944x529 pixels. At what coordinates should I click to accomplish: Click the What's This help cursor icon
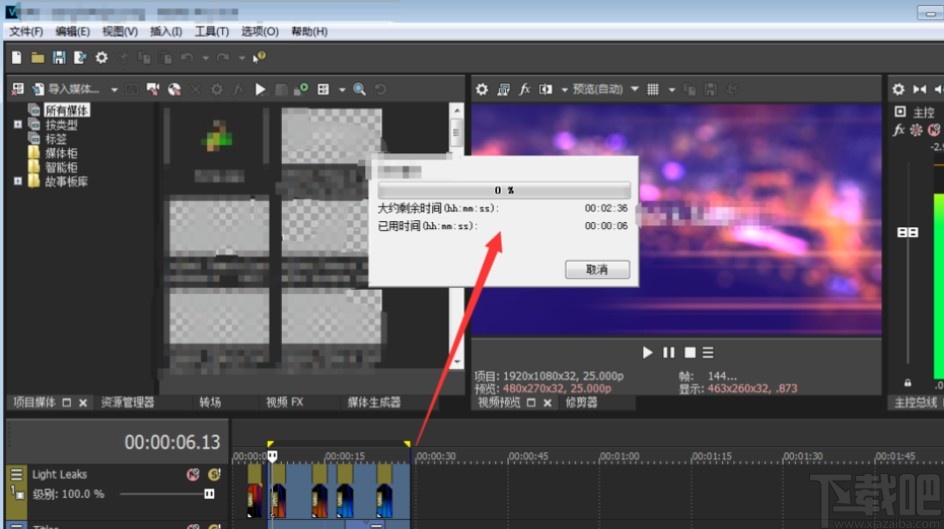pyautogui.click(x=259, y=57)
